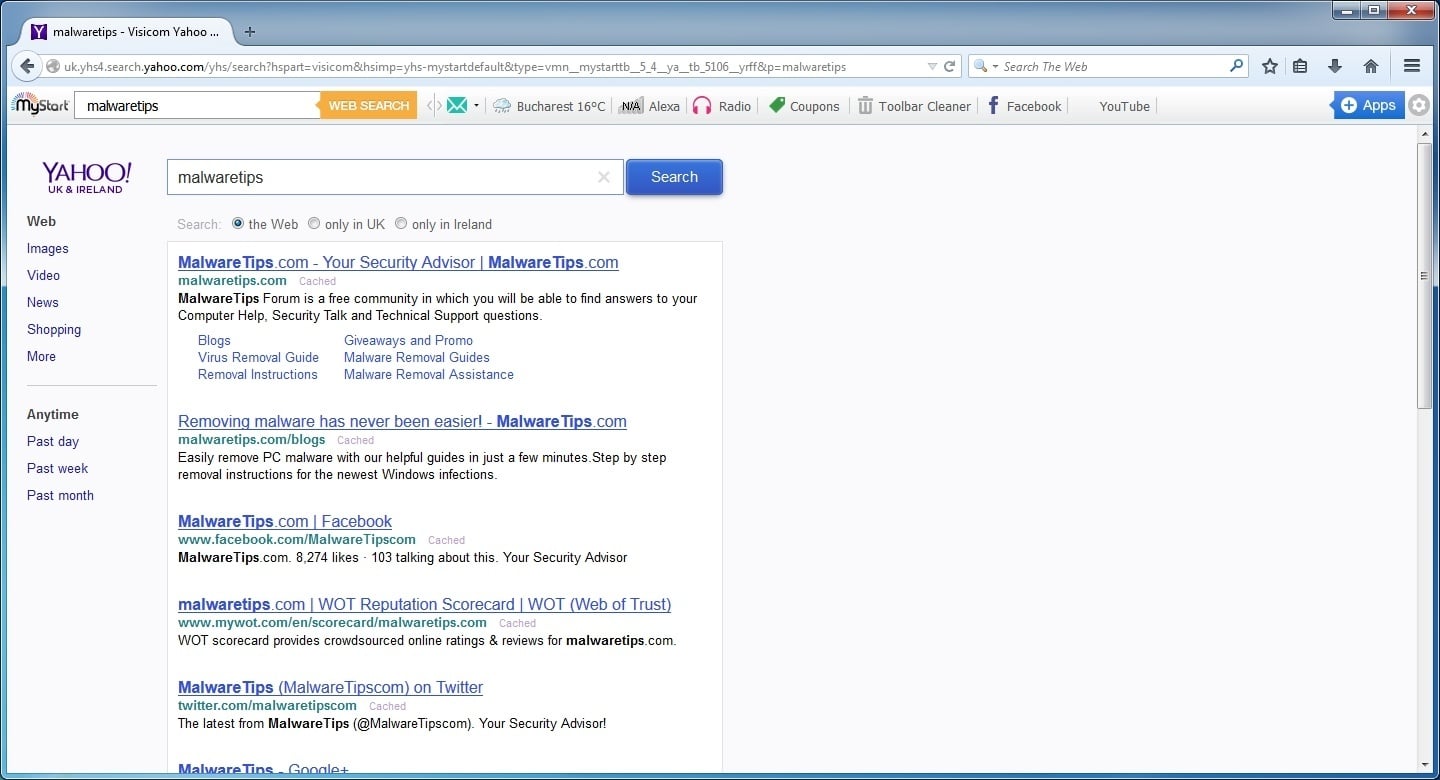Open the MyStart toolbar settings gear

[1418, 105]
